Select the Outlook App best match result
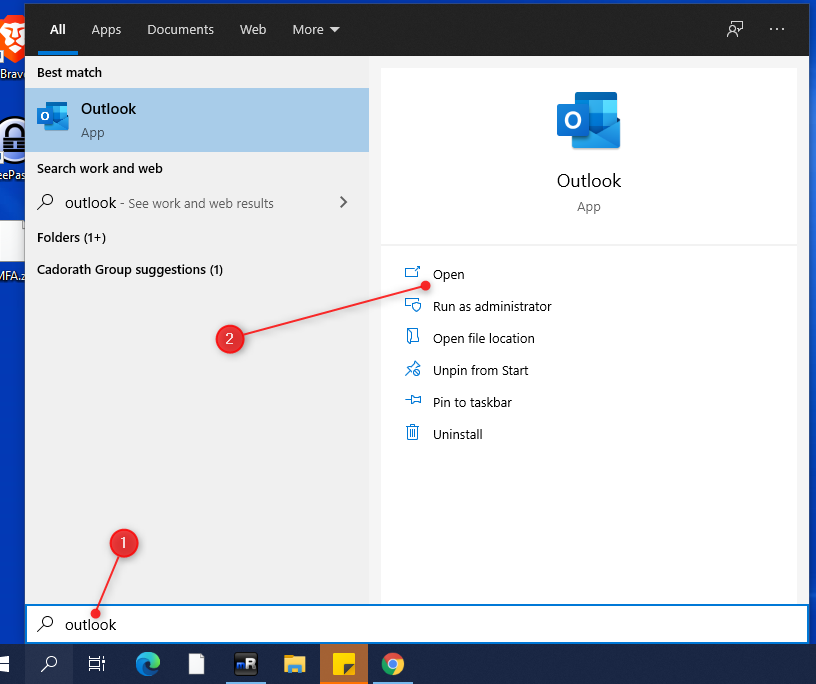Screen dimensions: 816x684 coord(197,120)
